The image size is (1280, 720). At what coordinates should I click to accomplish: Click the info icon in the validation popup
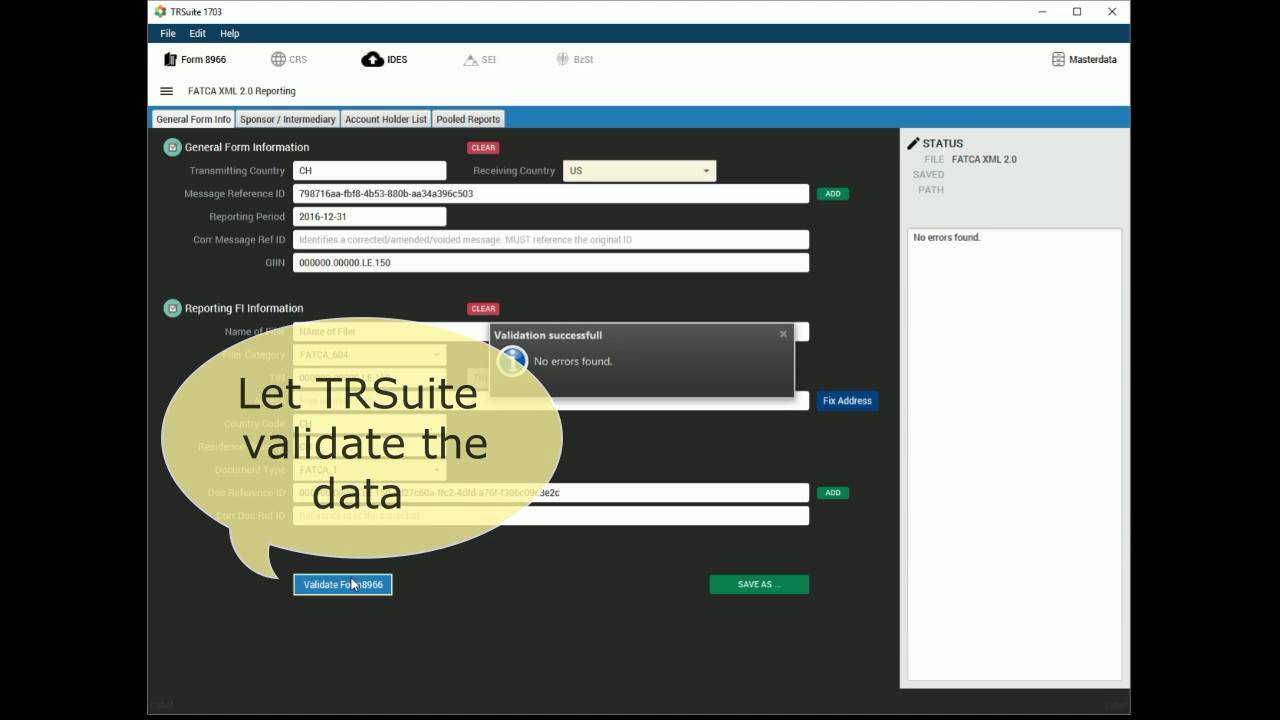[x=512, y=361]
